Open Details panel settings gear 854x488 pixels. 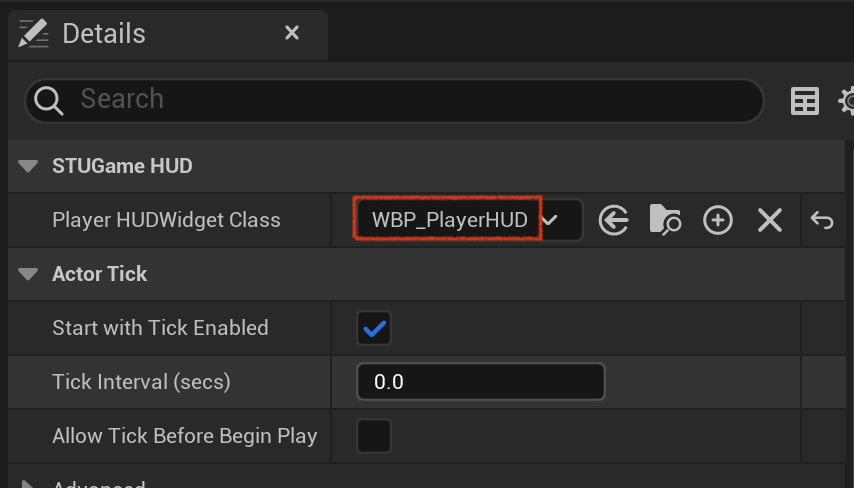point(846,101)
